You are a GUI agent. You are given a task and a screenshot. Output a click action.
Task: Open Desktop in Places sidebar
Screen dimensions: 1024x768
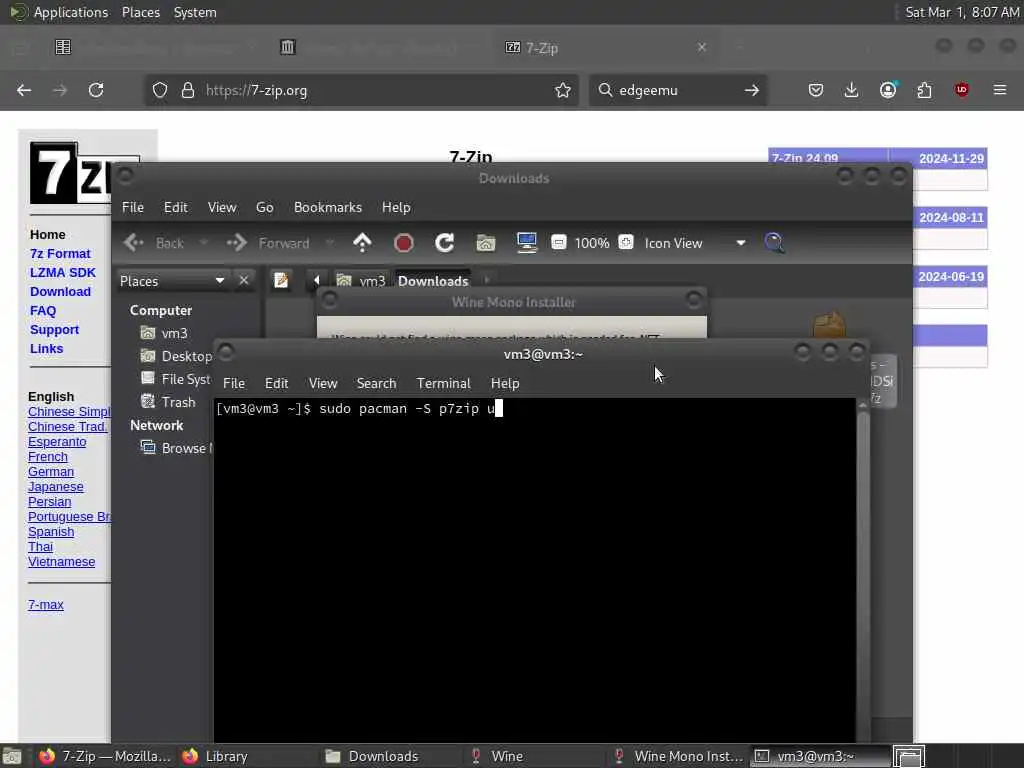pos(176,356)
